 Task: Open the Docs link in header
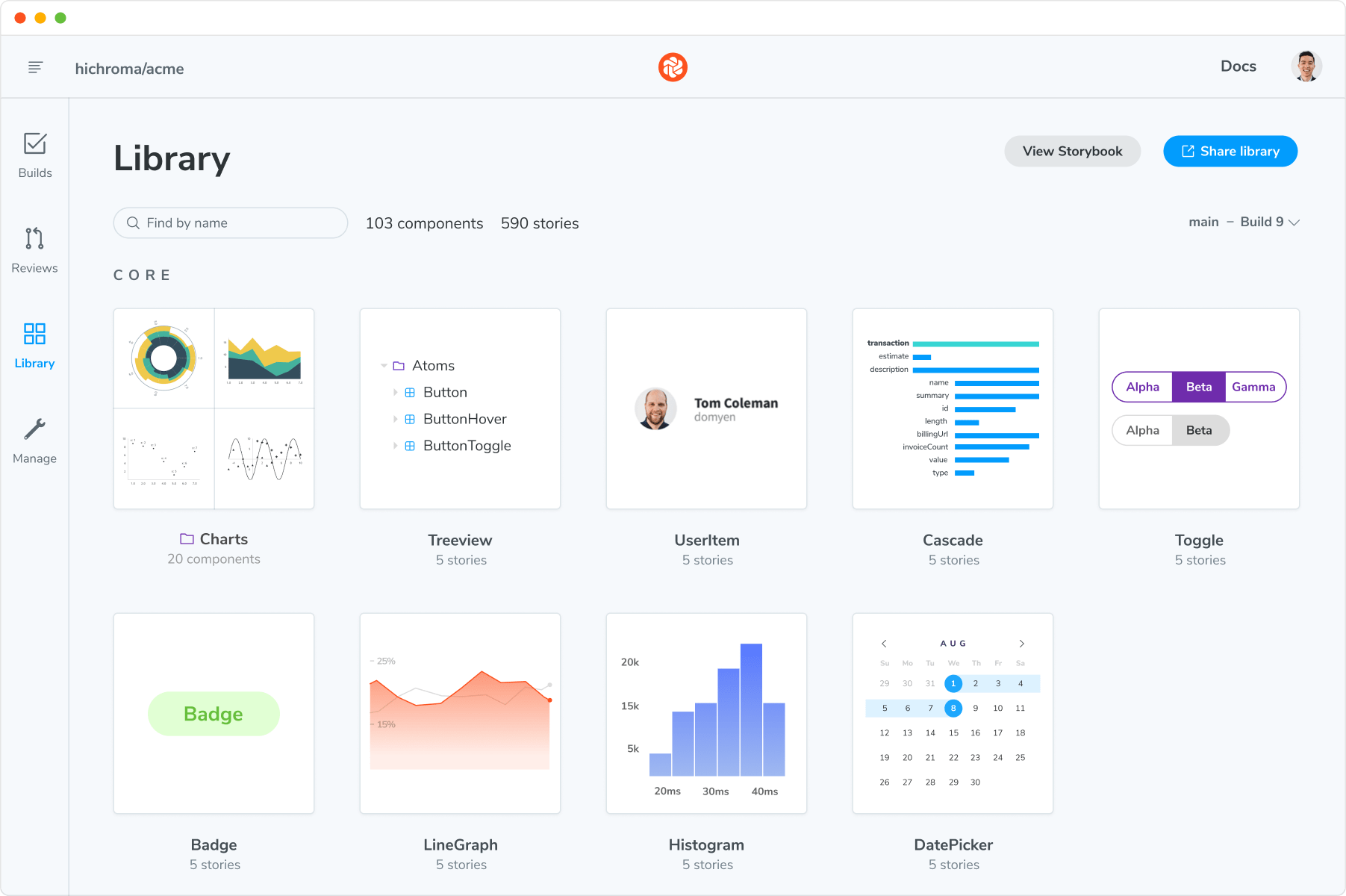[x=1238, y=66]
